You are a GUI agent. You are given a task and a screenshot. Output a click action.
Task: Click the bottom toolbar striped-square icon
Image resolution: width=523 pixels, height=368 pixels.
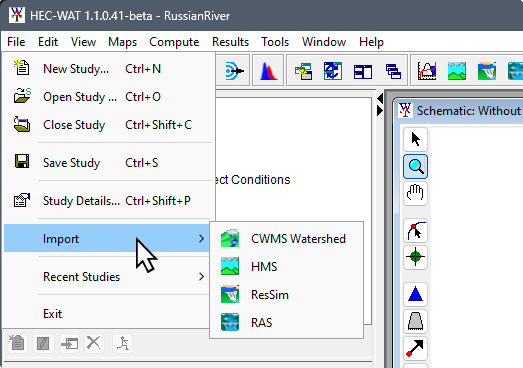click(x=43, y=343)
